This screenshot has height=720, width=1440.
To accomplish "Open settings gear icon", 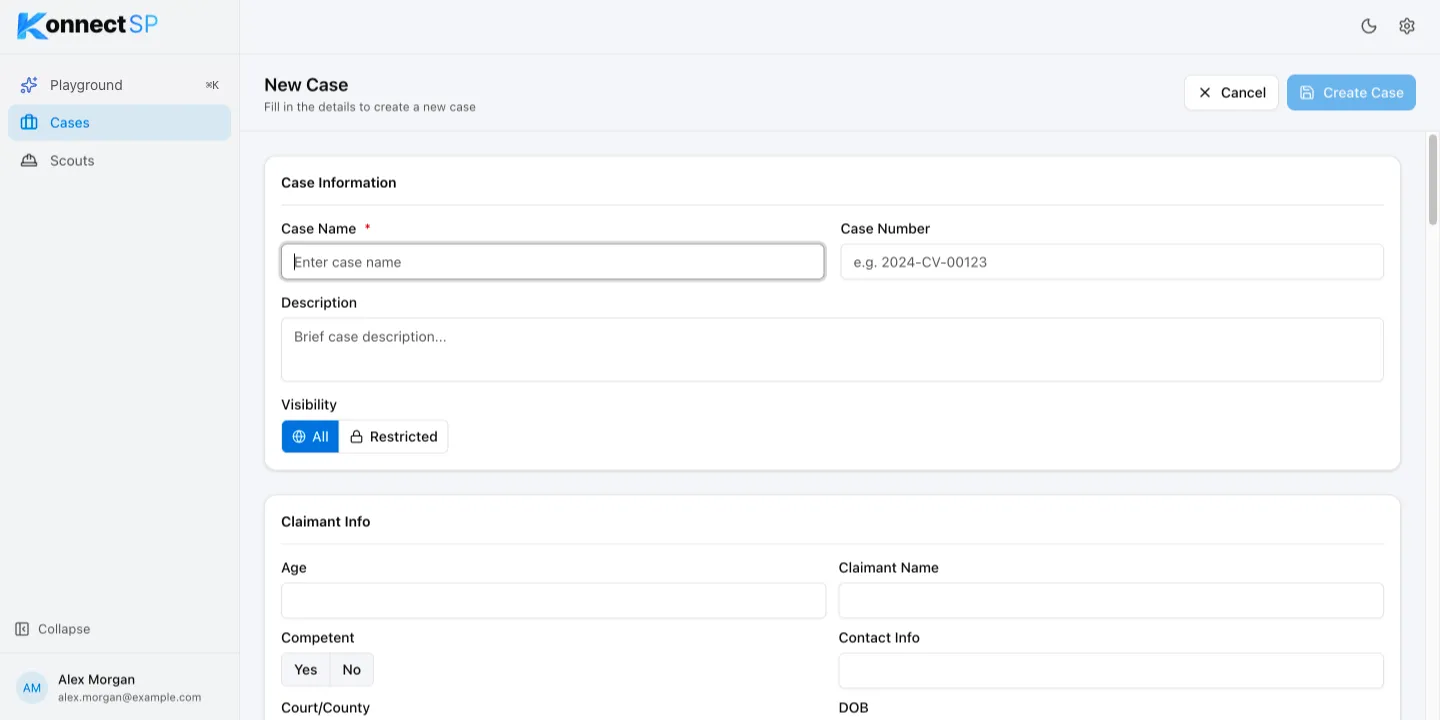I will 1407,26.
